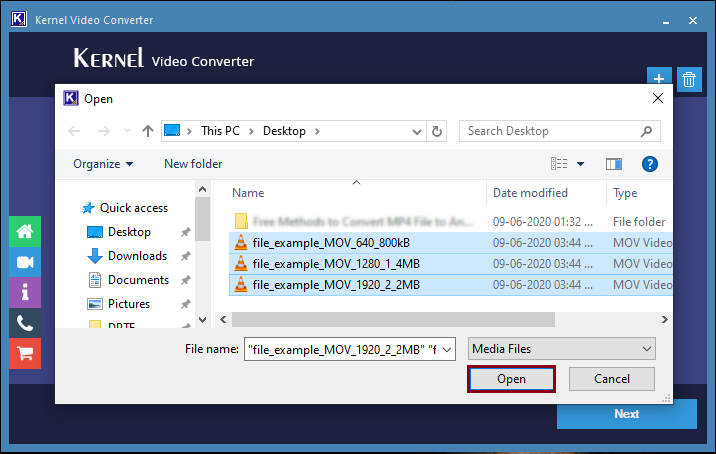
Task: Go forward in Open dialog
Action: (x=104, y=132)
